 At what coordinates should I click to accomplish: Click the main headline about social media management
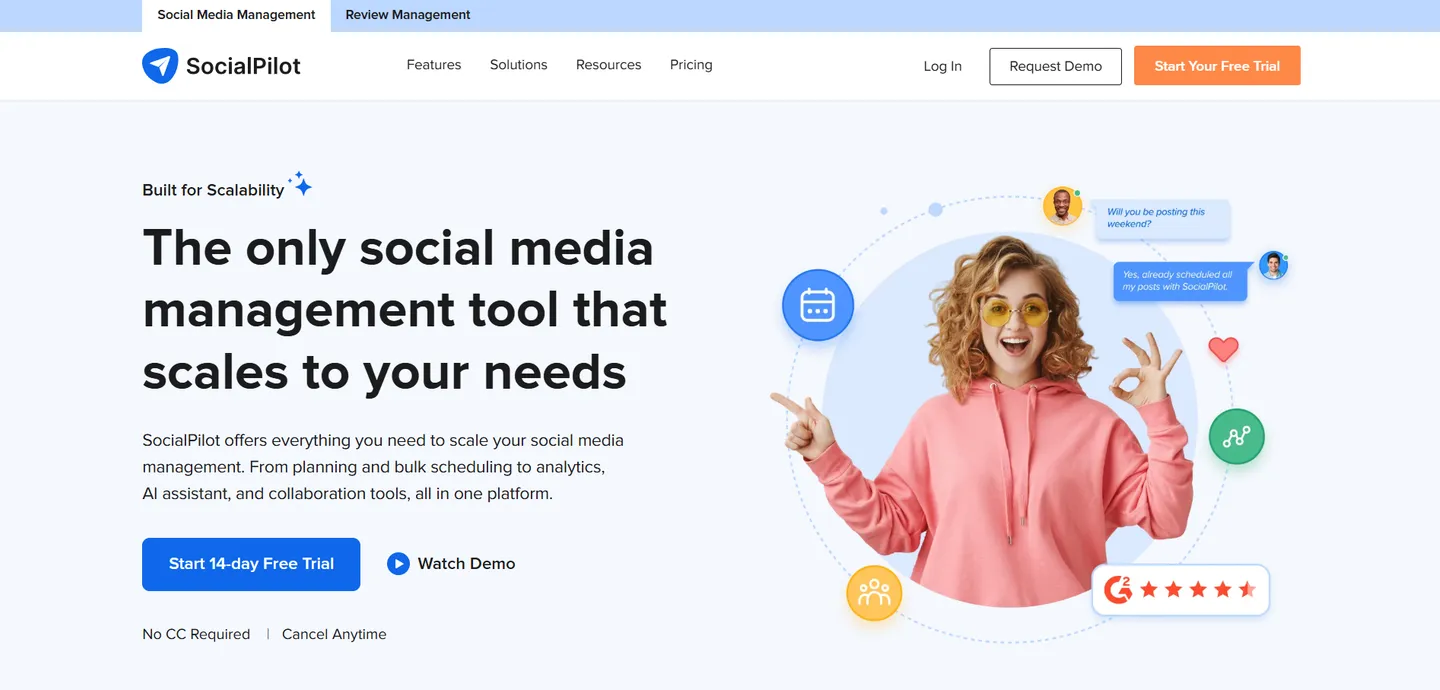tap(405, 310)
